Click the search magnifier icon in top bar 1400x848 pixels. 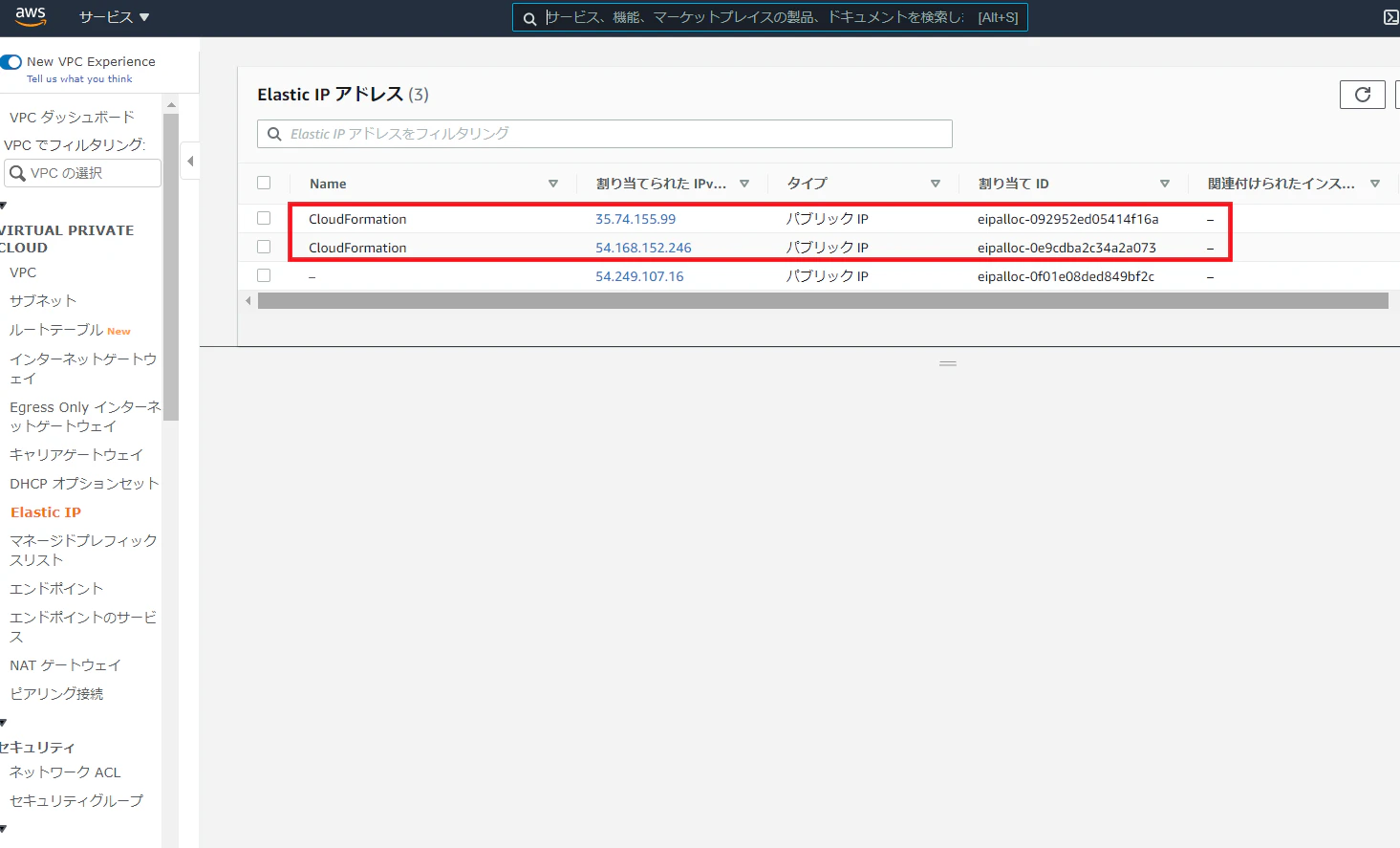(x=529, y=18)
